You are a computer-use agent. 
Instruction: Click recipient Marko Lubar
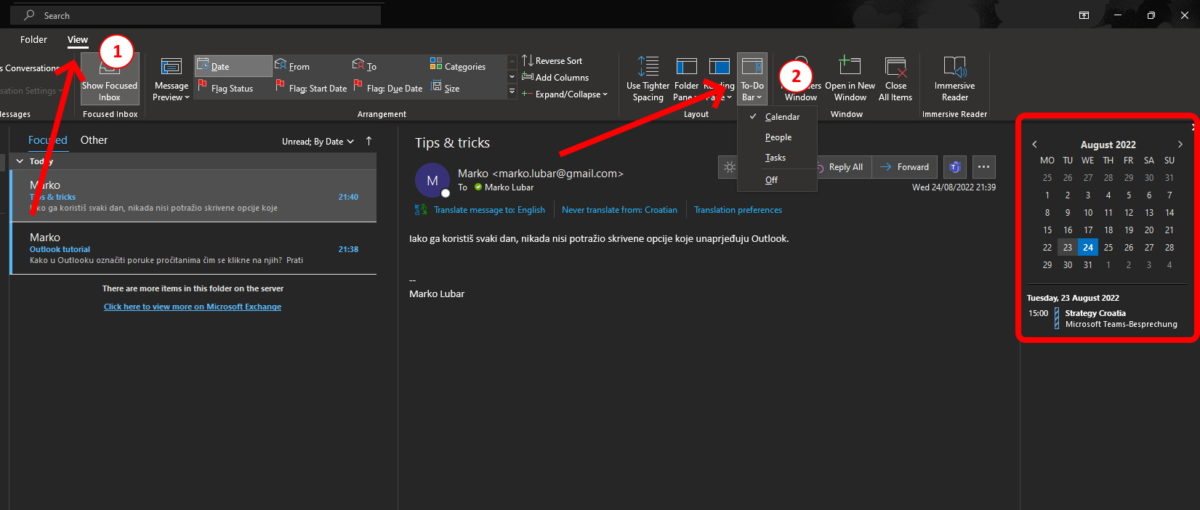[510, 187]
